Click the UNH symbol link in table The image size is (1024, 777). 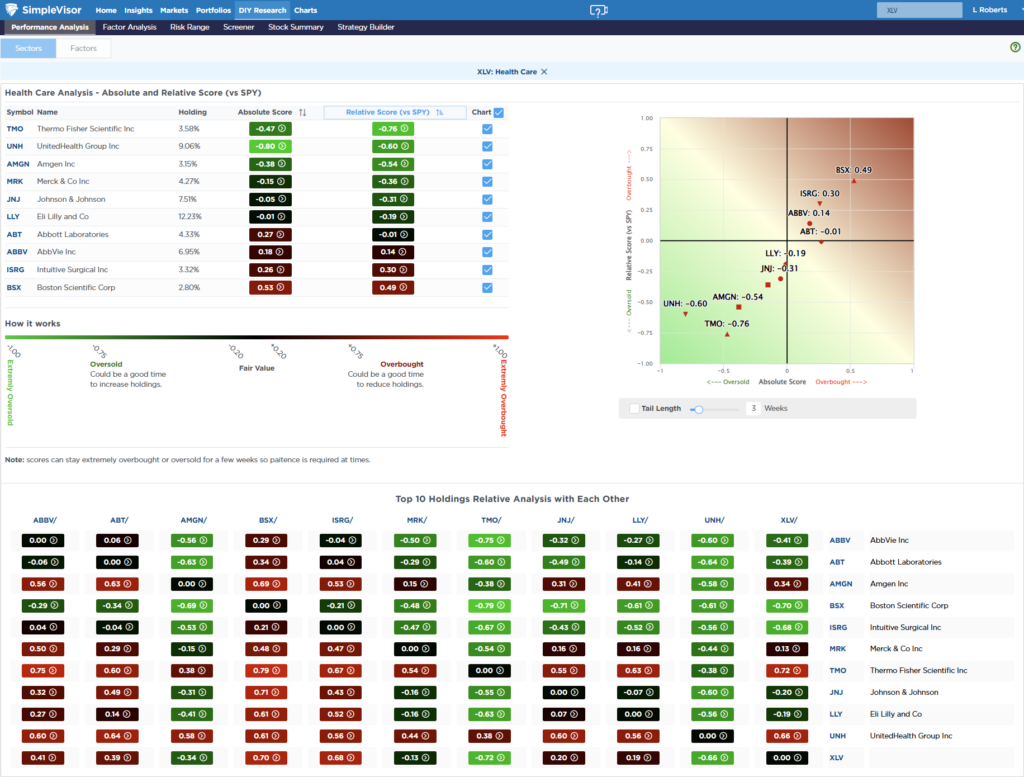[x=14, y=146]
